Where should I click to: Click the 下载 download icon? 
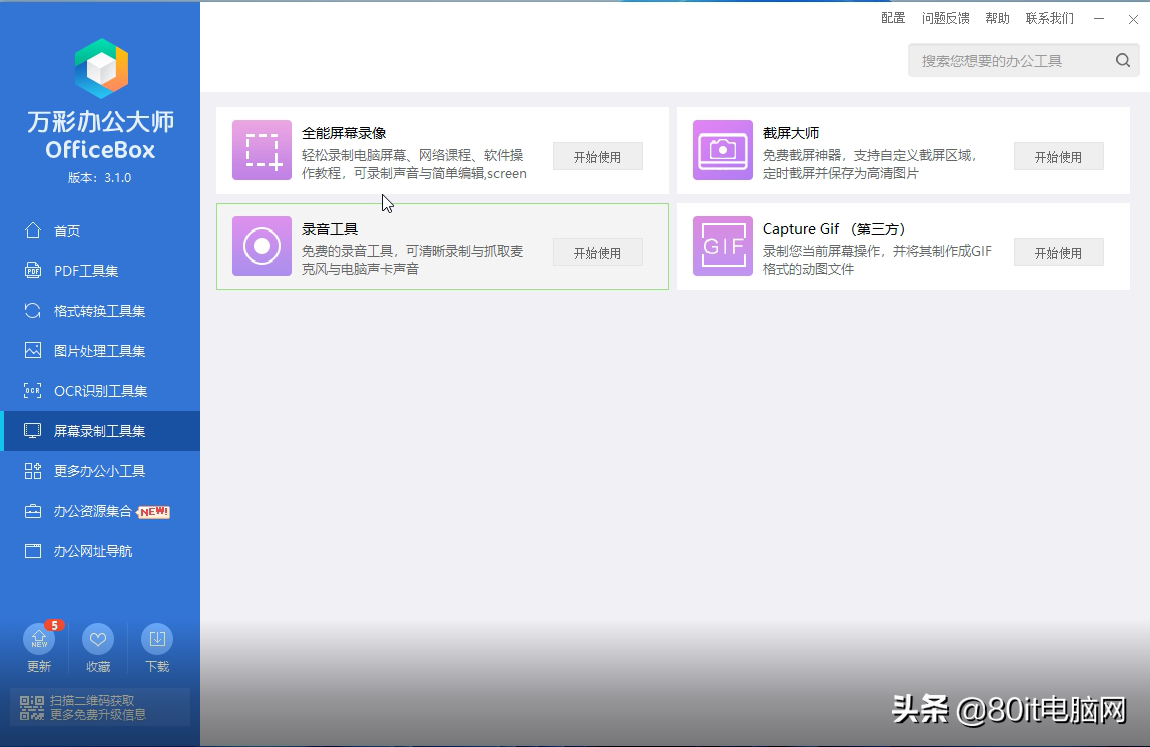click(x=156, y=638)
